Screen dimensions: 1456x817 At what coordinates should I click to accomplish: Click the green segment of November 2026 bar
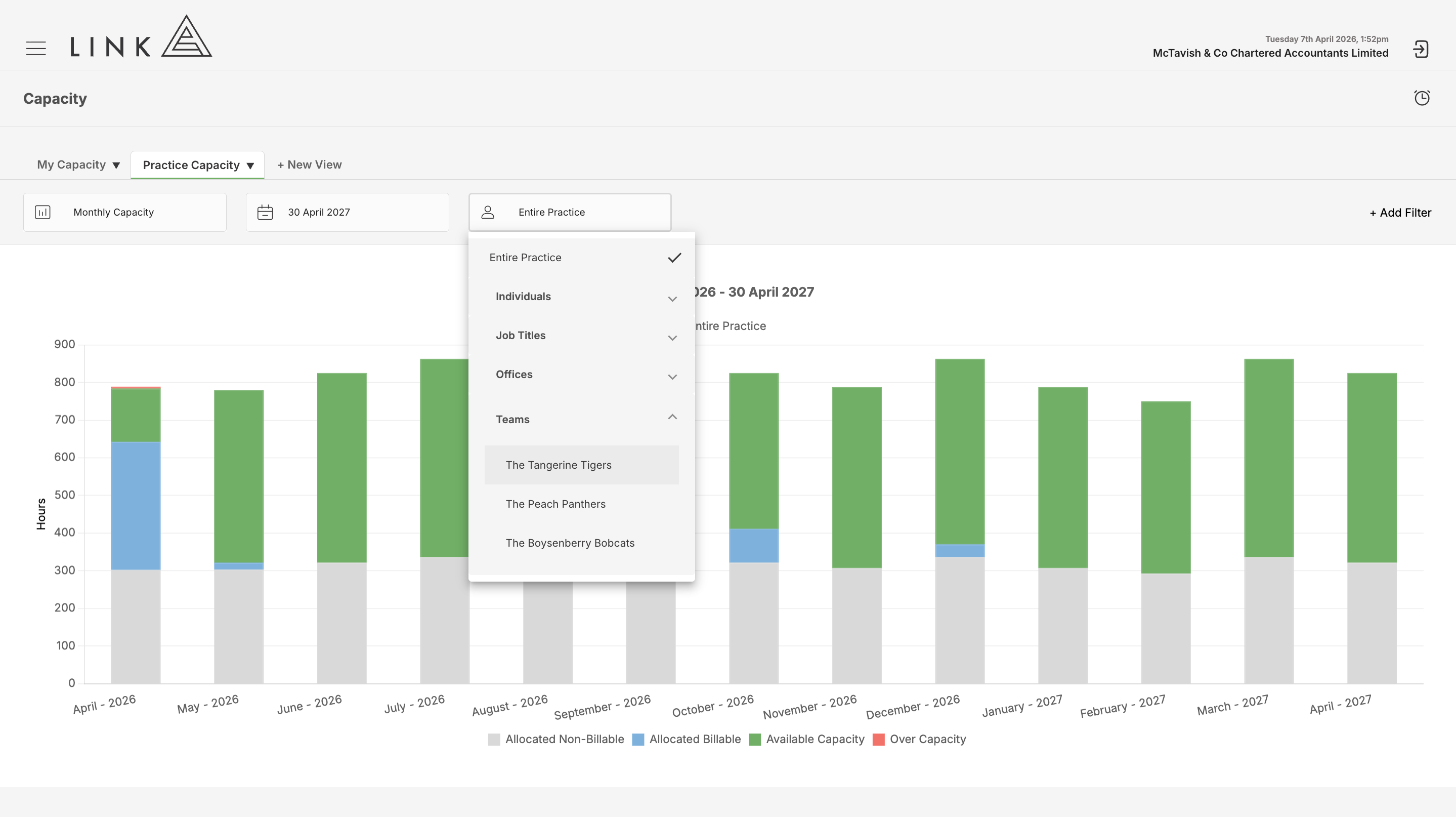pyautogui.click(x=857, y=478)
